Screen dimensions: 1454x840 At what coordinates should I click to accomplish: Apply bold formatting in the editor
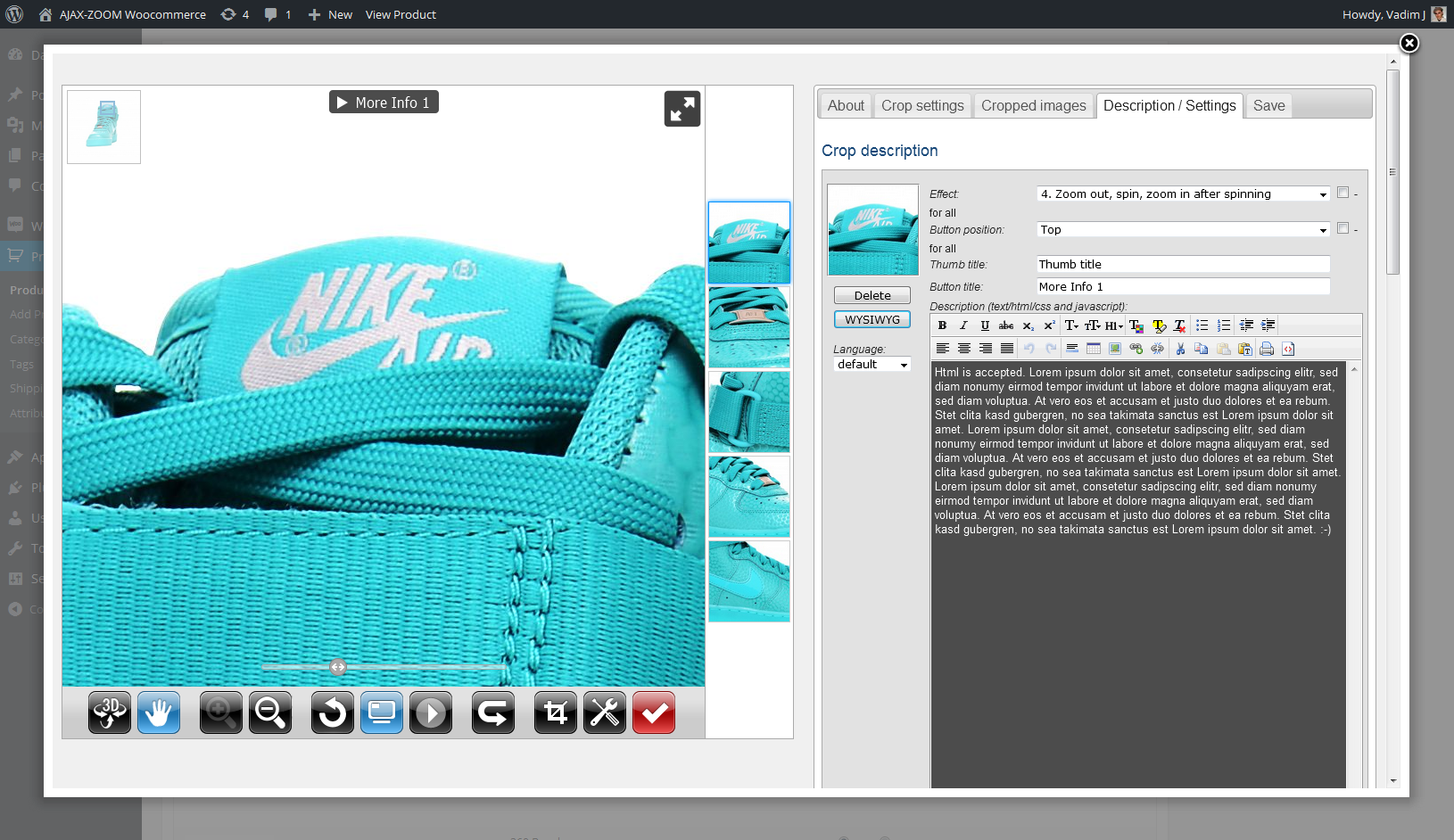[942, 325]
